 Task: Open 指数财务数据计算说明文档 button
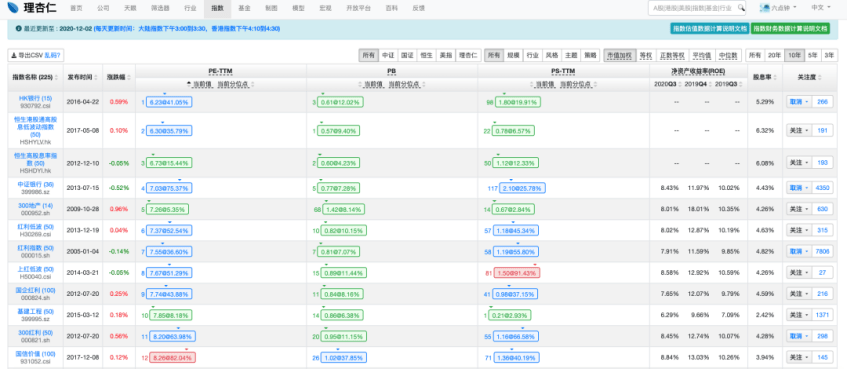coord(790,28)
